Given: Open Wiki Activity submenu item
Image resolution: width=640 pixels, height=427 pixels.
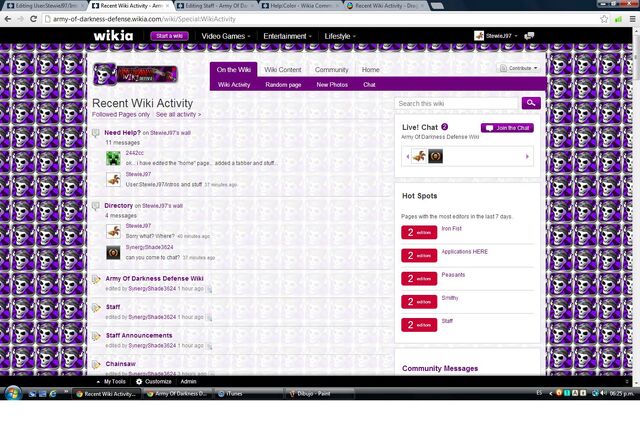Looking at the screenshot, I should [234, 85].
